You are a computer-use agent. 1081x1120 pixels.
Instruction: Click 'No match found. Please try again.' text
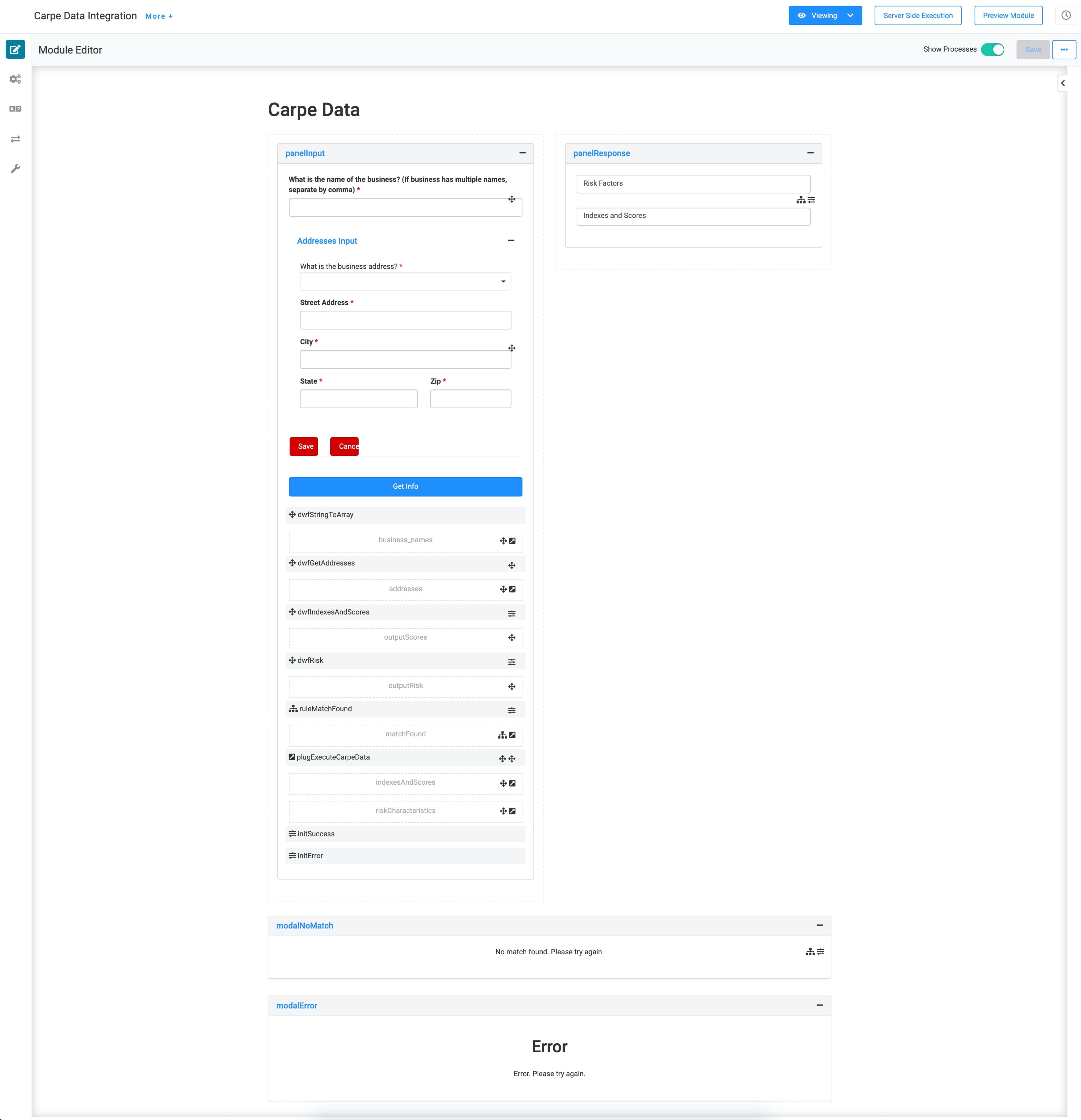click(549, 952)
